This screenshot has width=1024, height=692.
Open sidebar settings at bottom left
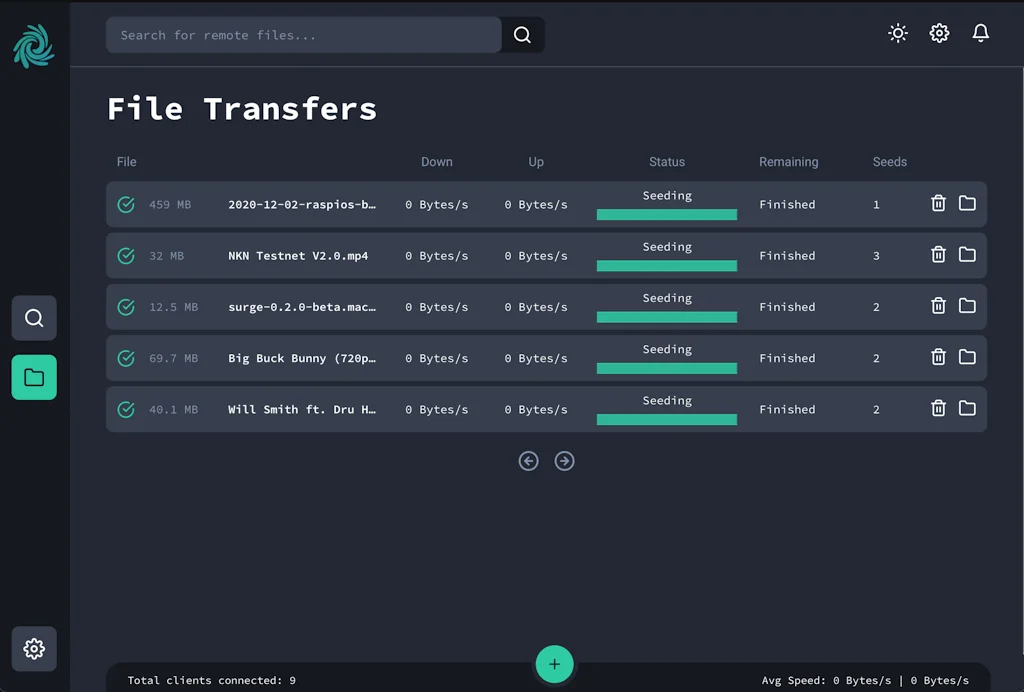[34, 649]
